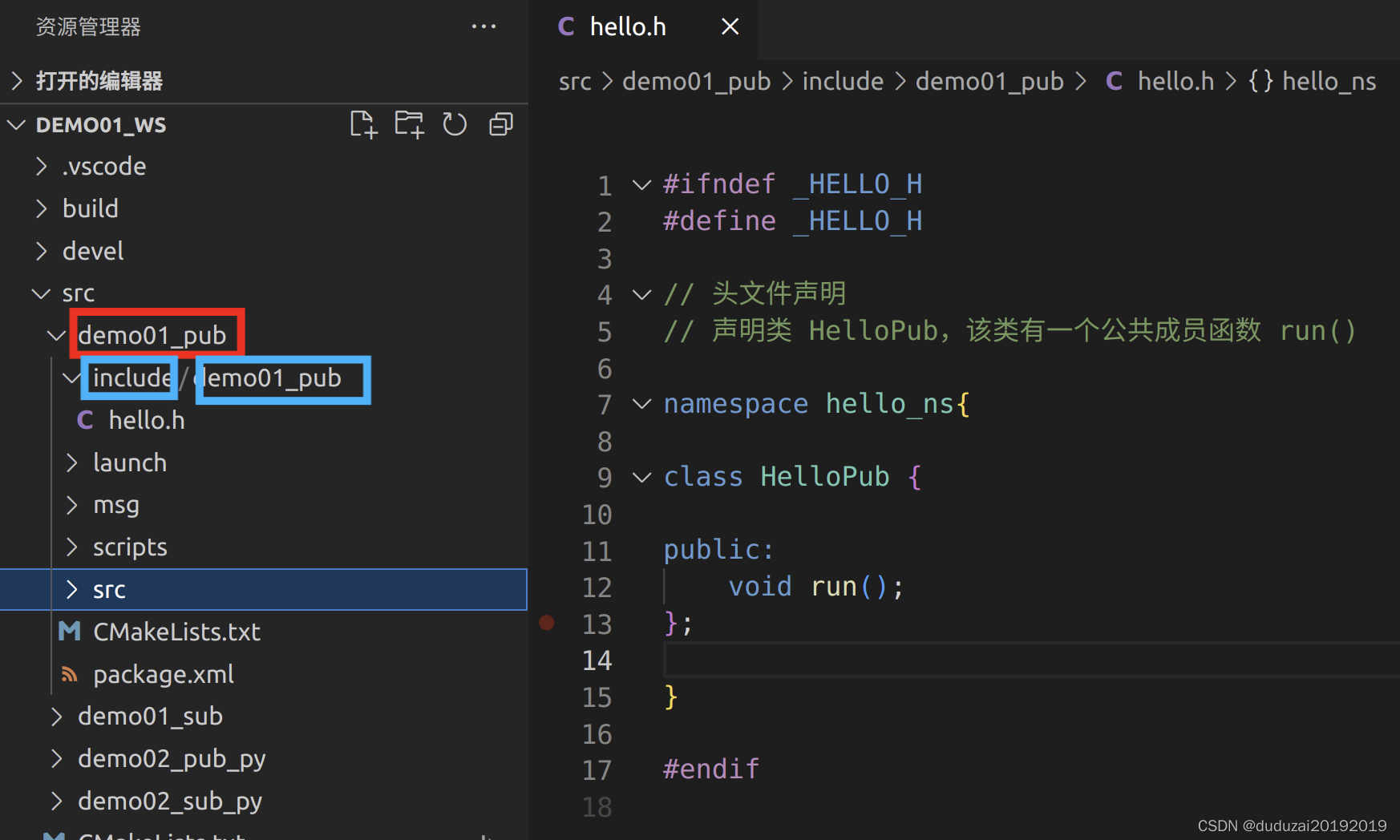This screenshot has width=1400, height=840.
Task: Fold the #ifndef block at line 1
Action: point(641,185)
